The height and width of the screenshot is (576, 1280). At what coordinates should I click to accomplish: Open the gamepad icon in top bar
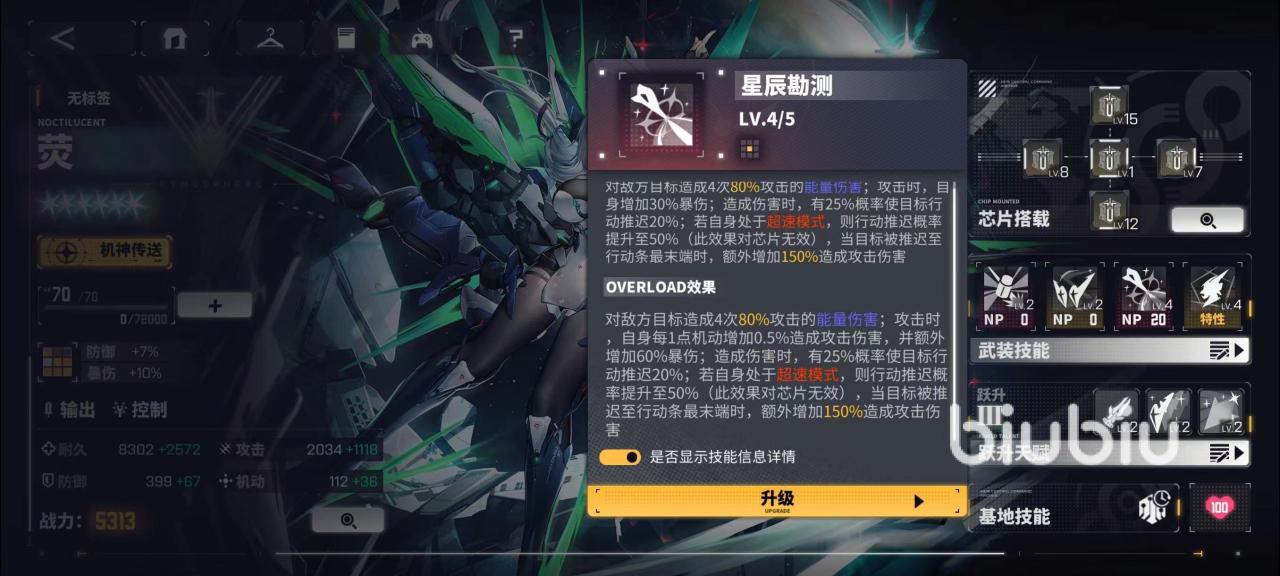coord(422,39)
